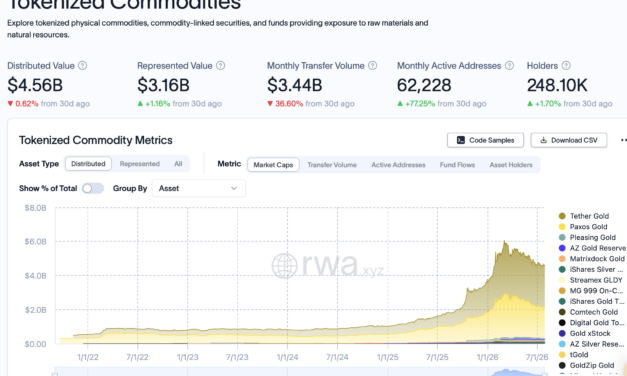Click the Tether Gold legend color swatch

[562, 216]
